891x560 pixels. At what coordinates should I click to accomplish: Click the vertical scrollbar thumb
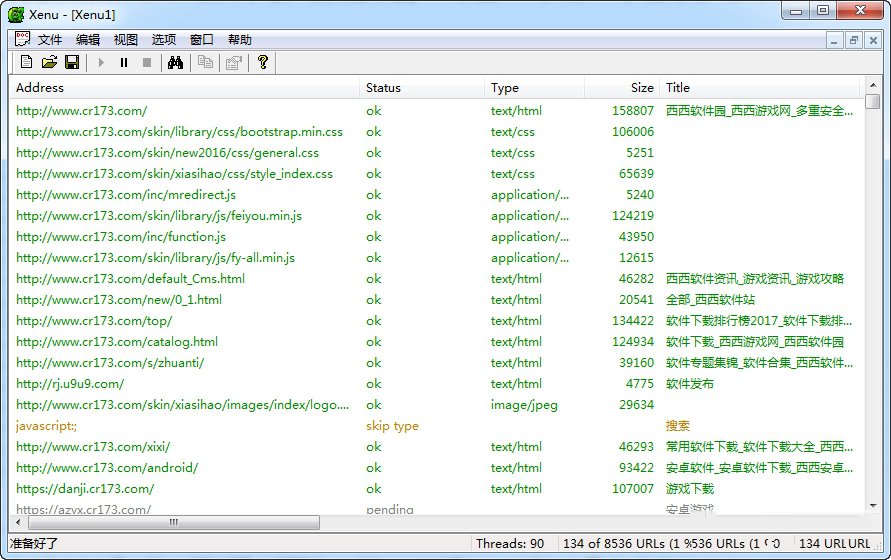[872, 102]
